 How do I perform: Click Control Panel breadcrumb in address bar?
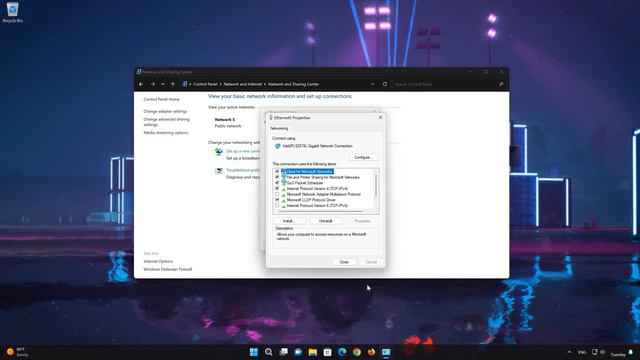[205, 84]
